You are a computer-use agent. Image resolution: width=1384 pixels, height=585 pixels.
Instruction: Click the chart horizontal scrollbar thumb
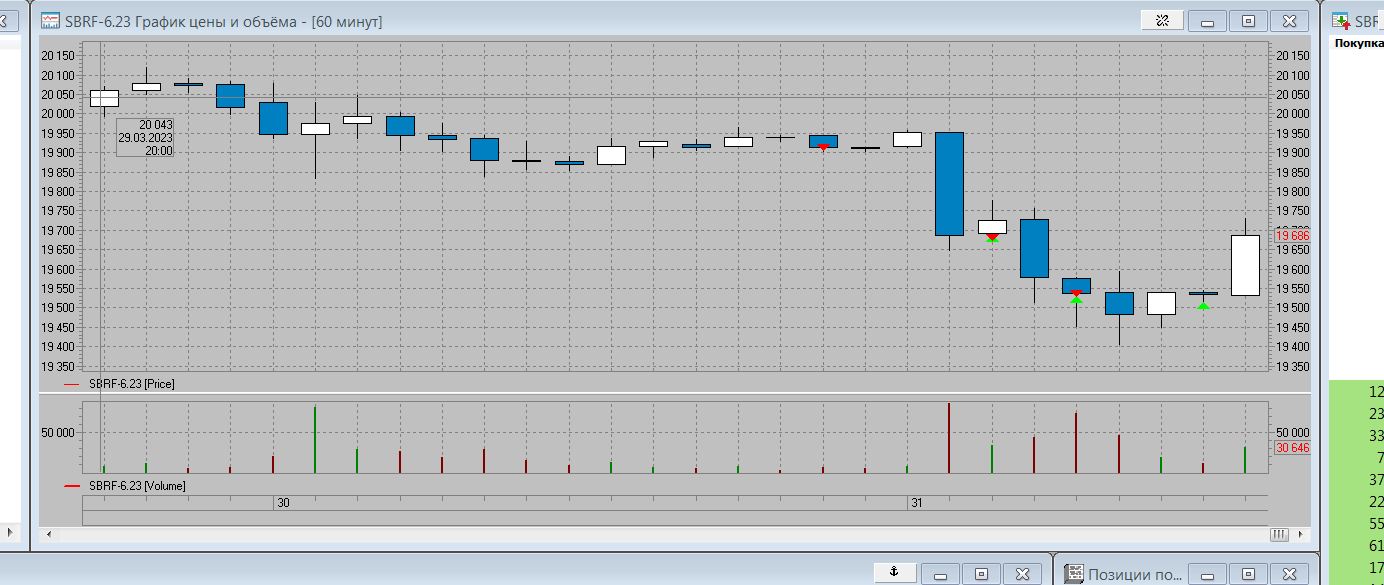click(1279, 535)
